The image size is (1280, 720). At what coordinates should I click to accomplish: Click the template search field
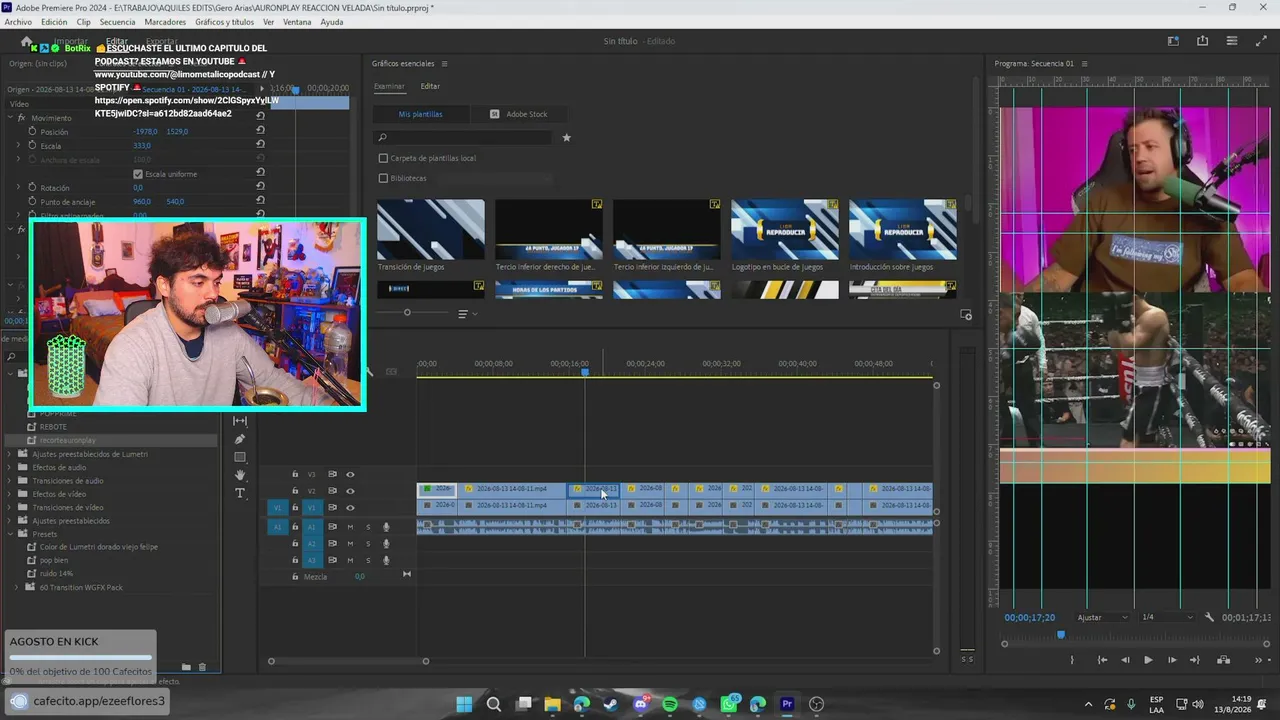point(463,138)
